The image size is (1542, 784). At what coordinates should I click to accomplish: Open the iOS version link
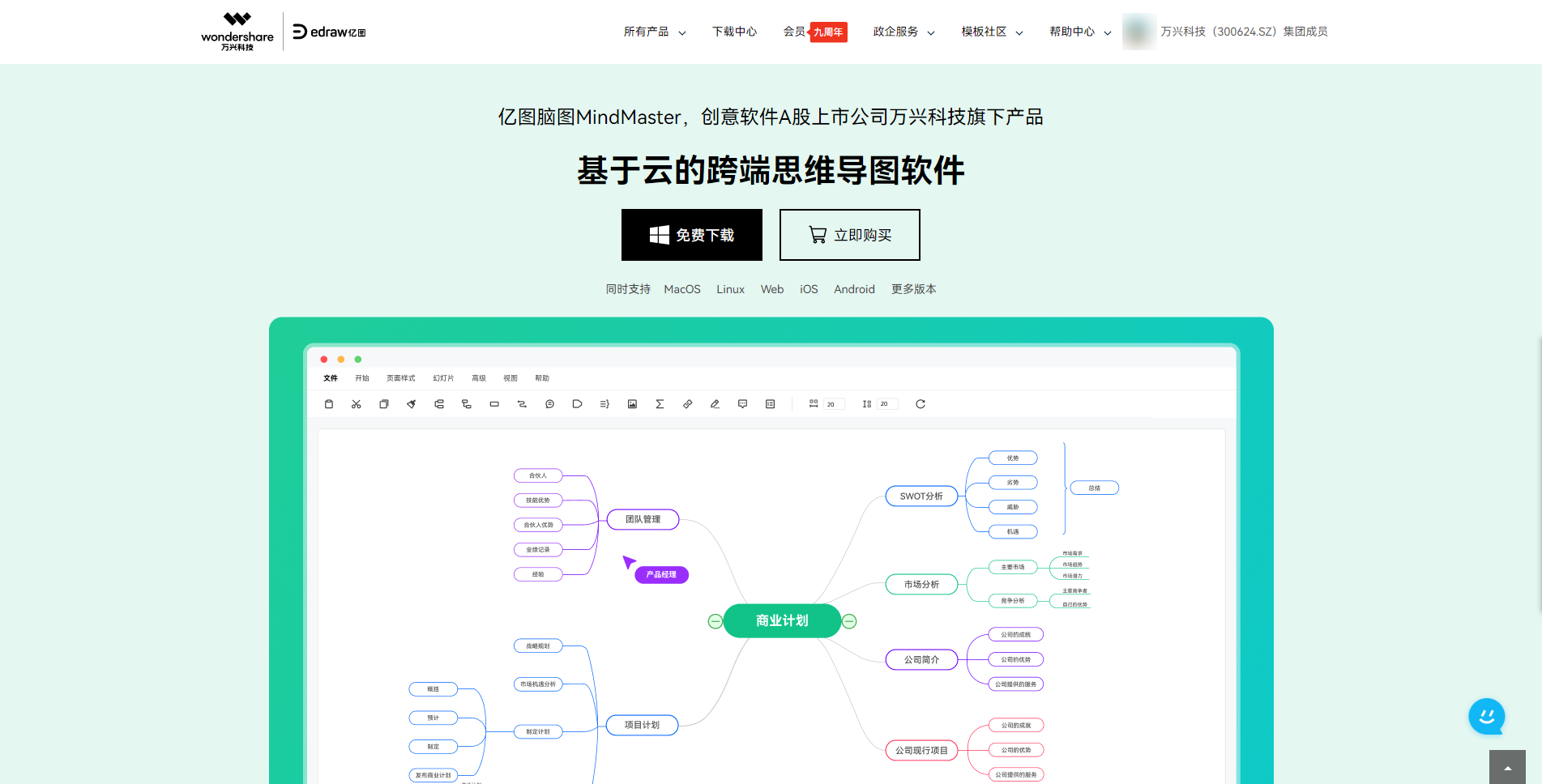(x=808, y=289)
